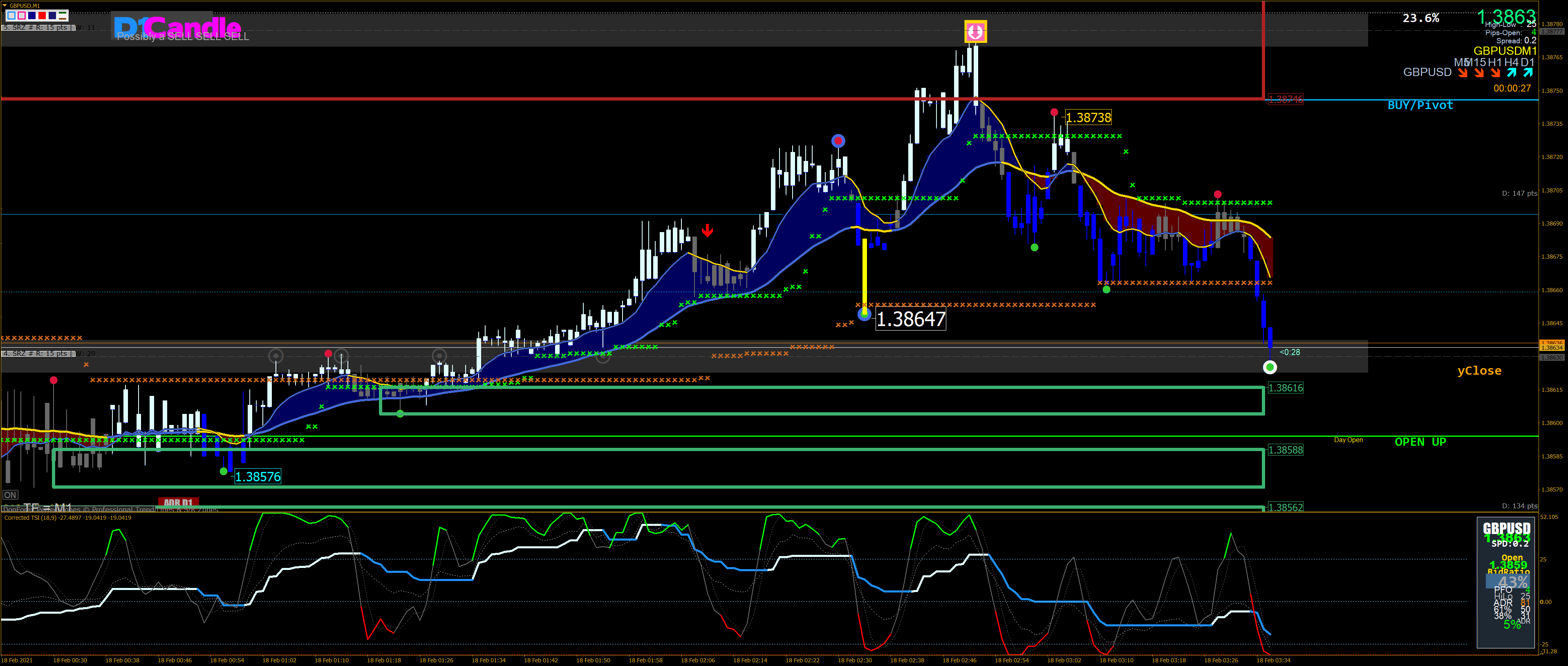Click the red down arrow signal marker
Image resolution: width=1568 pixels, height=666 pixels.
coord(707,230)
